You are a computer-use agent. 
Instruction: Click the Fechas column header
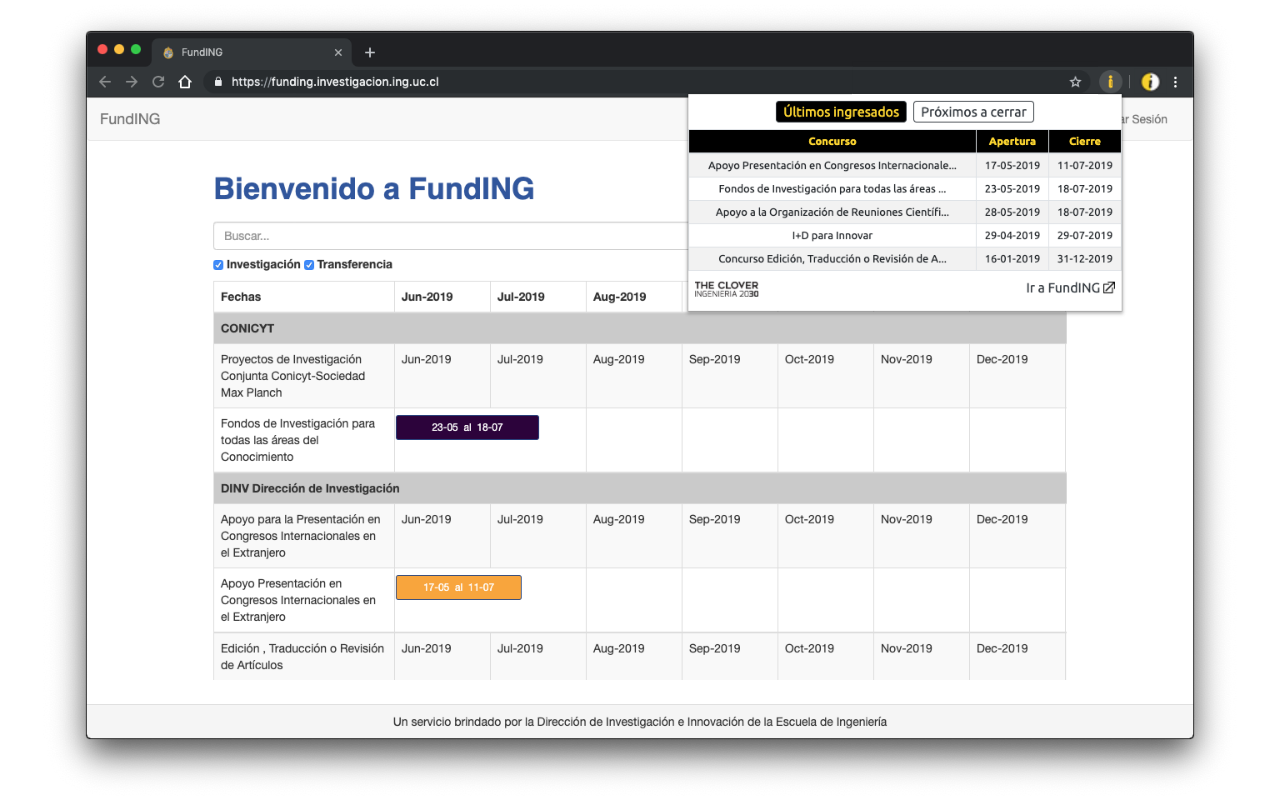coord(303,297)
